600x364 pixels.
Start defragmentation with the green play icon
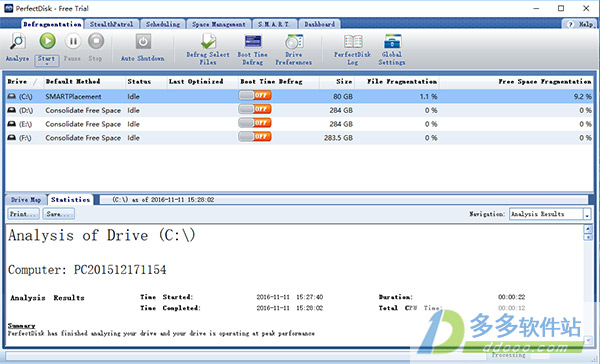point(47,41)
